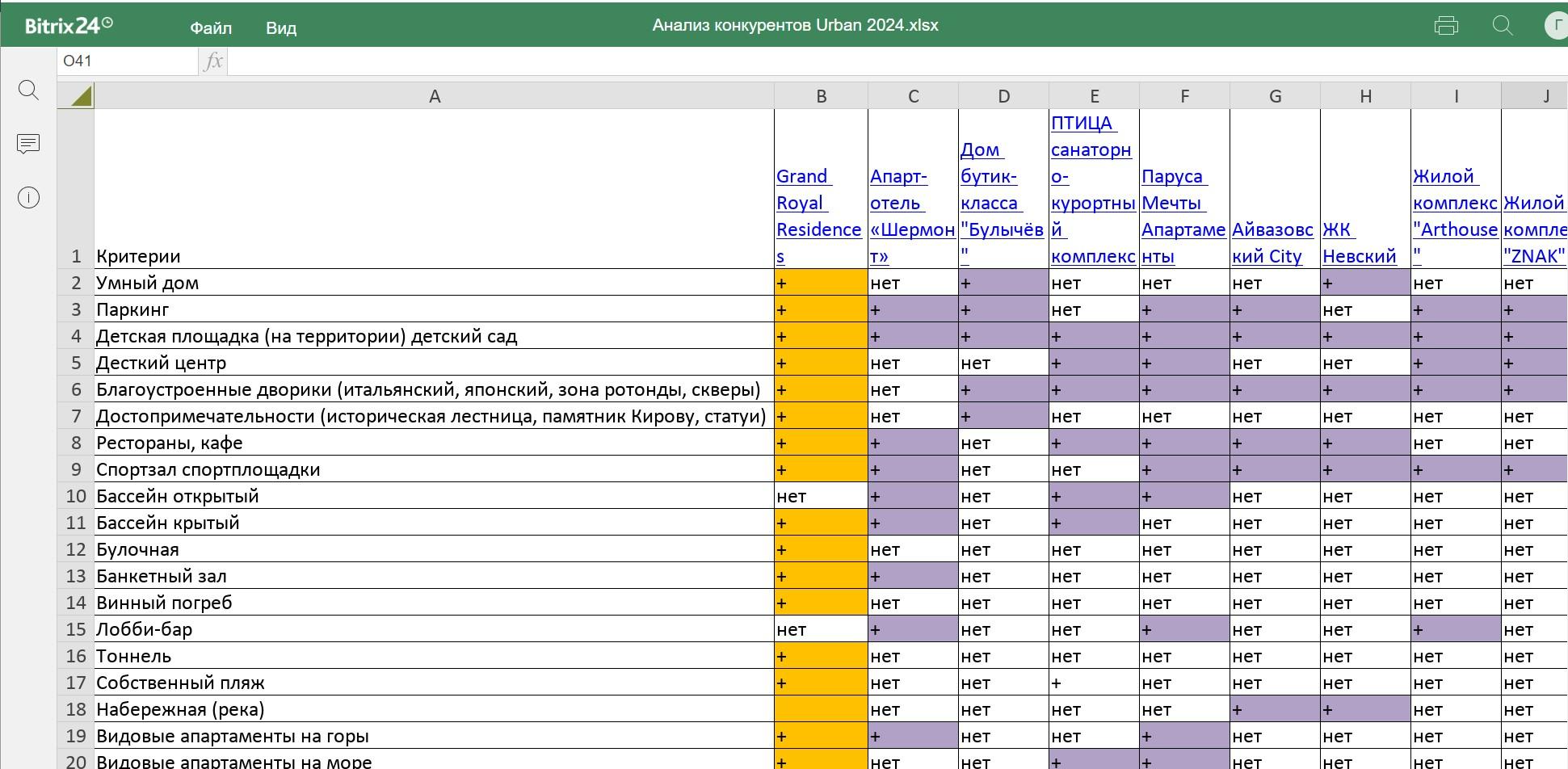Open the comments panel in left sidebar
This screenshot has width=1568, height=769.
pyautogui.click(x=28, y=144)
